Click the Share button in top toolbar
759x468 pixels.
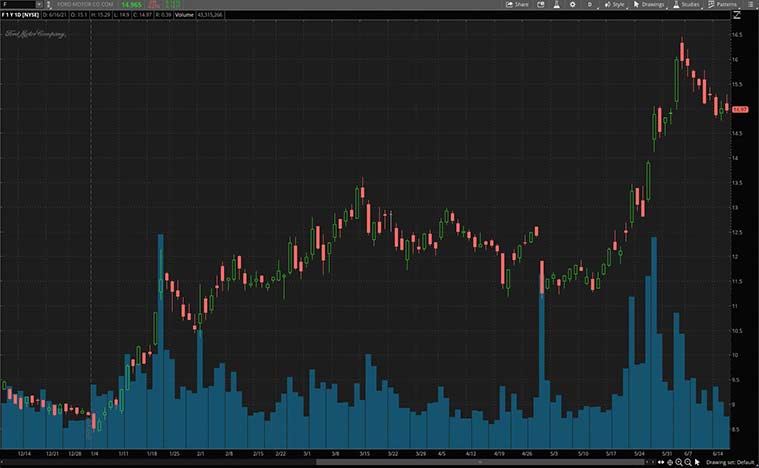click(x=517, y=5)
